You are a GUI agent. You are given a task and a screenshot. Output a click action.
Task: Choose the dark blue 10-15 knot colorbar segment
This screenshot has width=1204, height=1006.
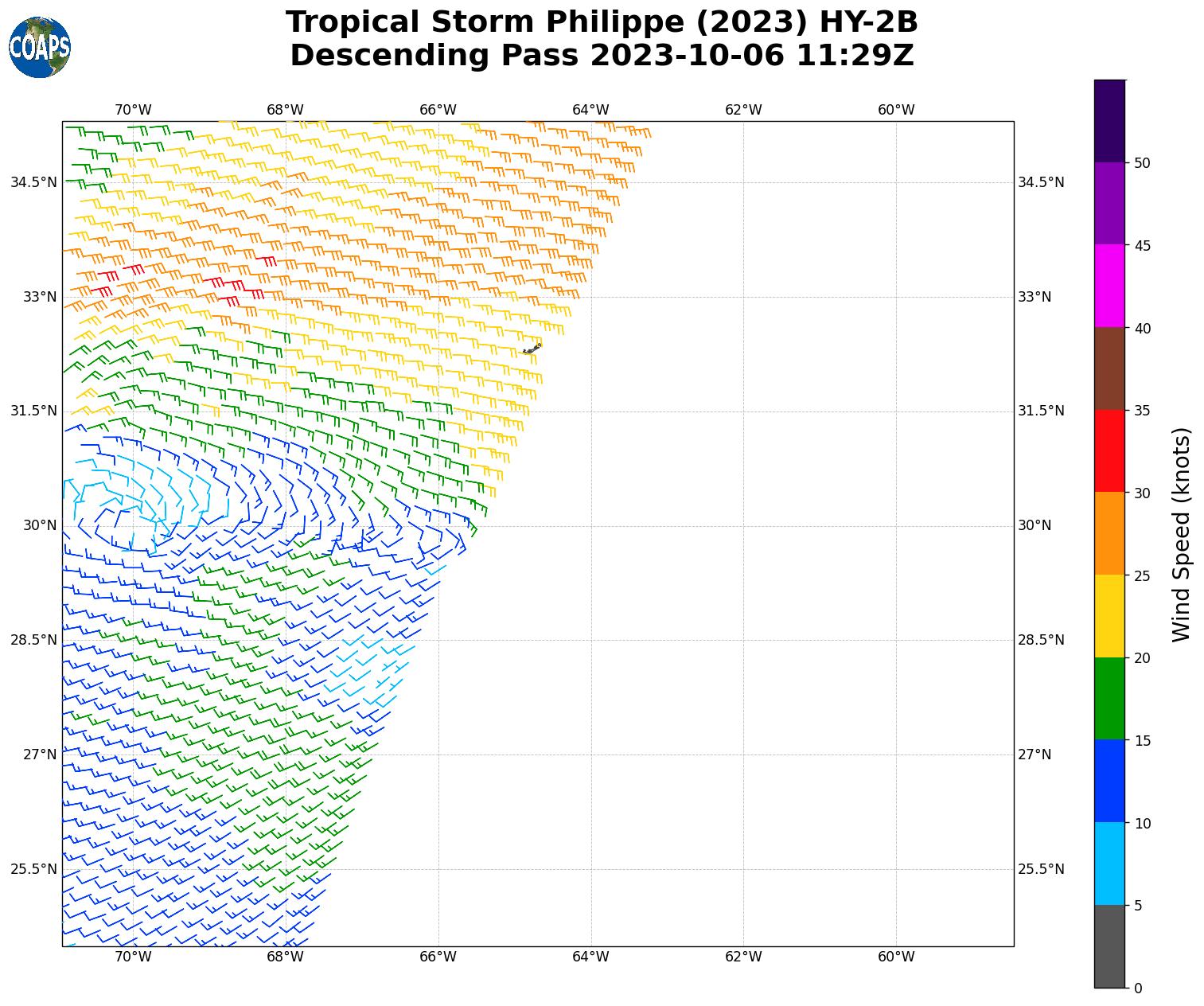[1109, 781]
